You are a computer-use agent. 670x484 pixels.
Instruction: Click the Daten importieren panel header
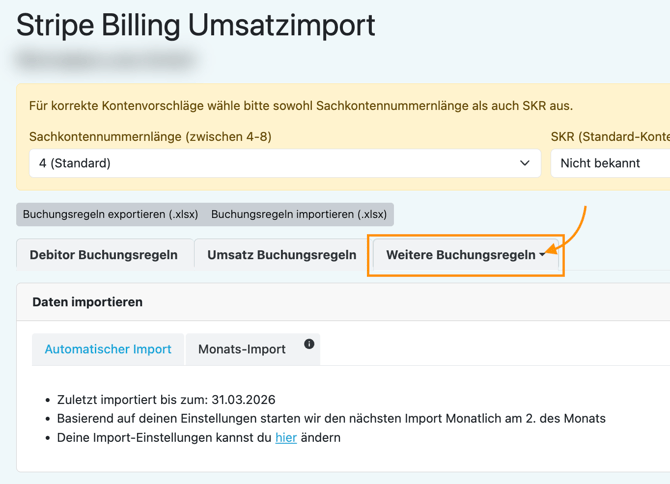click(x=88, y=302)
